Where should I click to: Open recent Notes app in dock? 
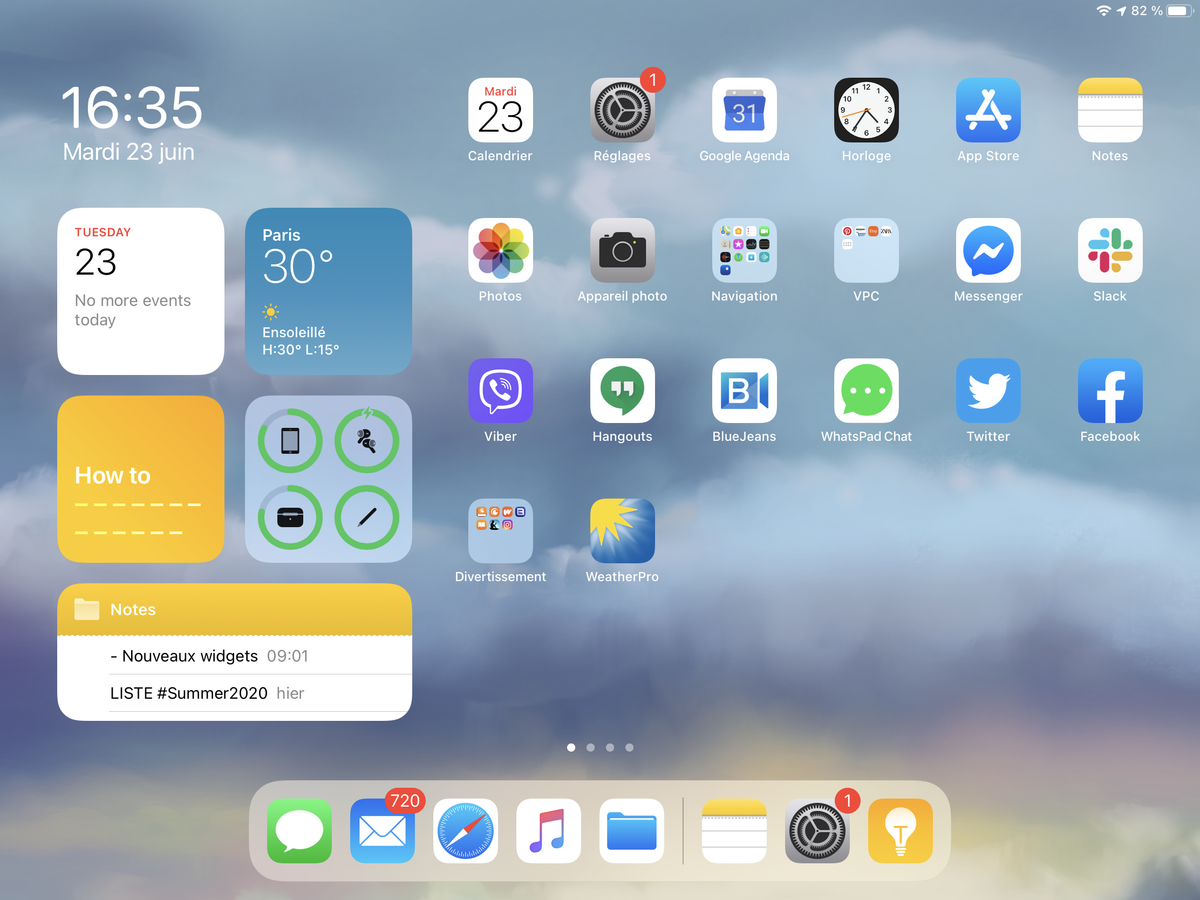tap(734, 830)
